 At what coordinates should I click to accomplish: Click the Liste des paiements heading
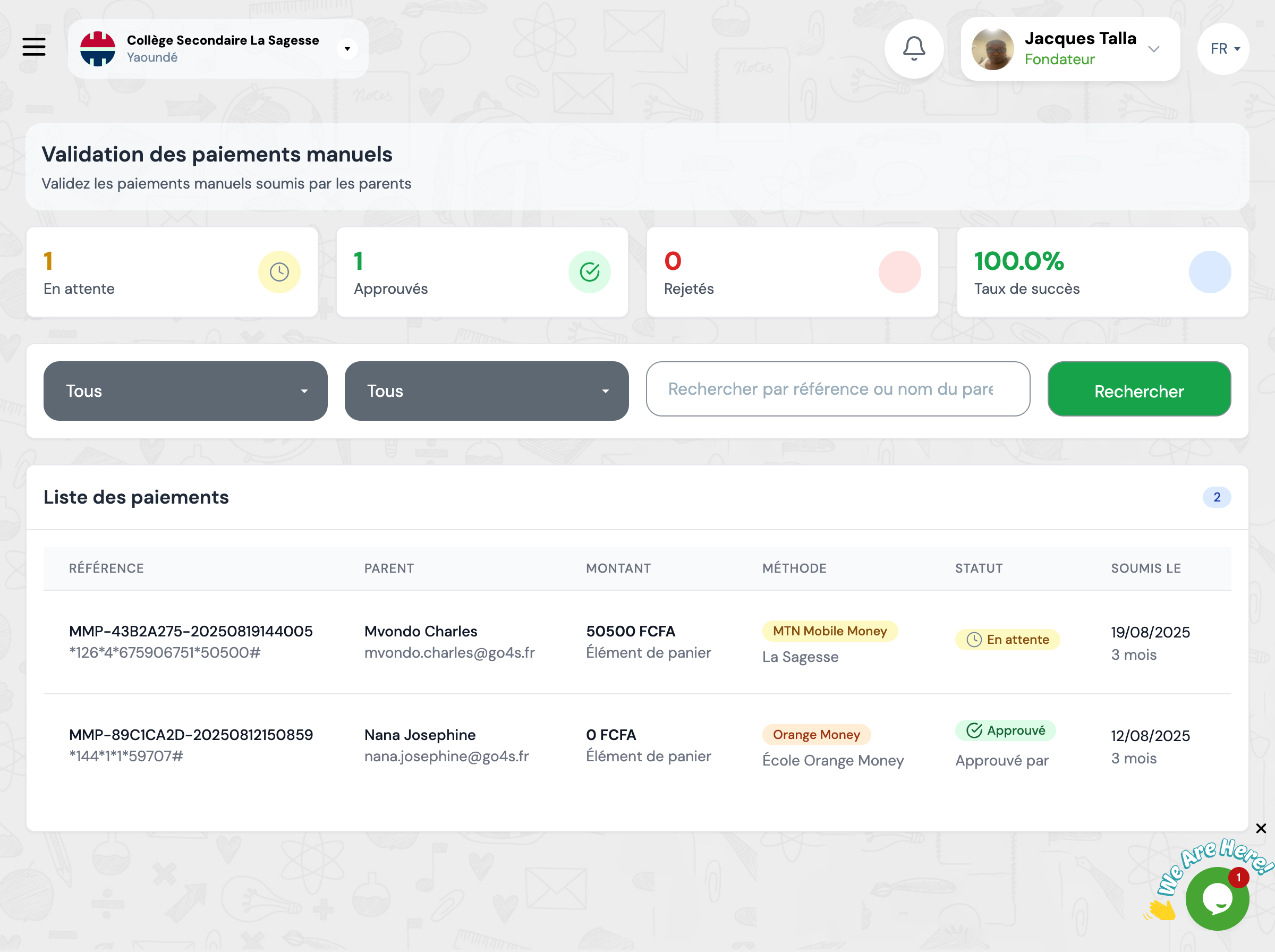coord(135,497)
